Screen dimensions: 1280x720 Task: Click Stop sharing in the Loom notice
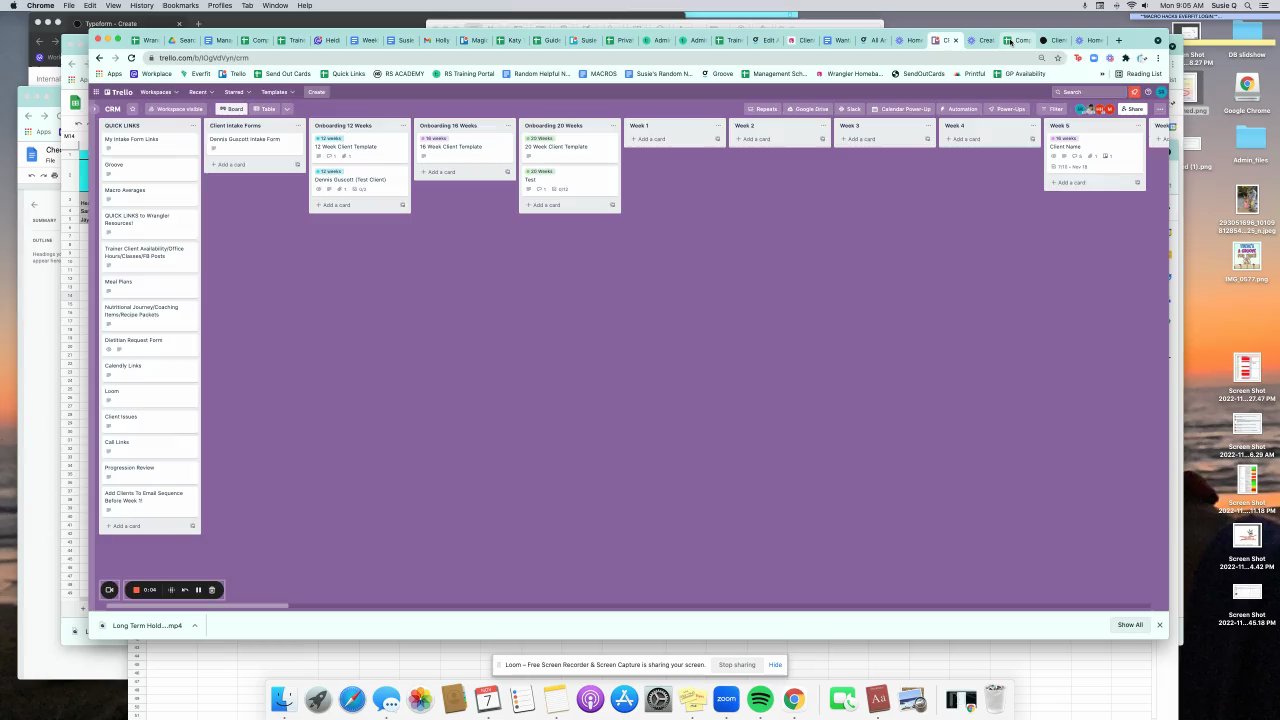coord(737,665)
